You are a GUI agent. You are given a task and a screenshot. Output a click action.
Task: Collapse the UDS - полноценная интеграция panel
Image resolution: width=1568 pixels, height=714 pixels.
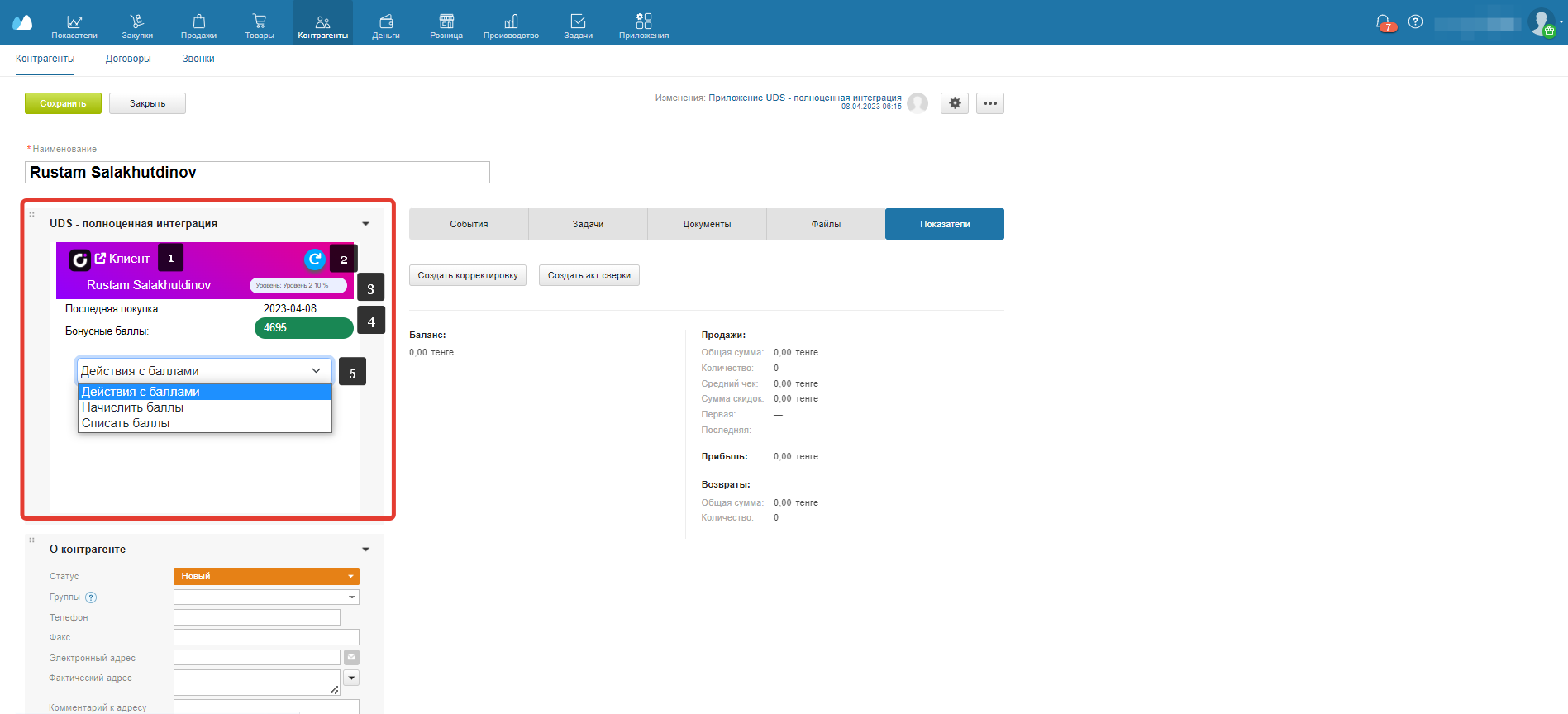pyautogui.click(x=365, y=224)
